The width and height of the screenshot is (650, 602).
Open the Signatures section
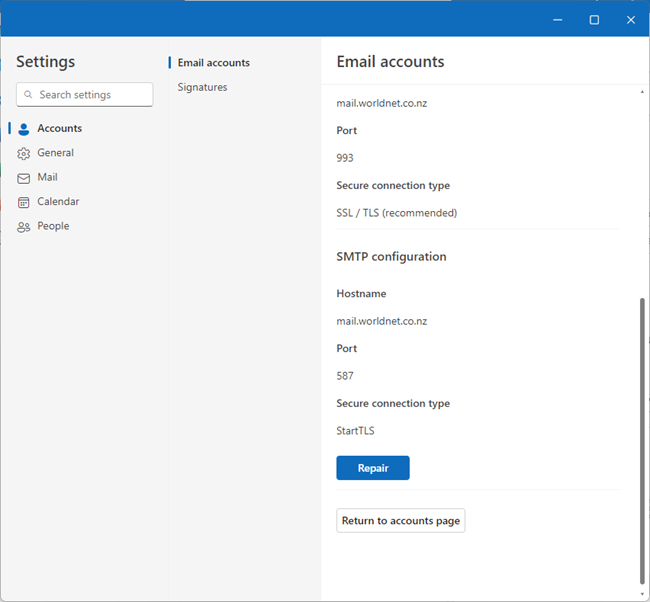(x=202, y=87)
